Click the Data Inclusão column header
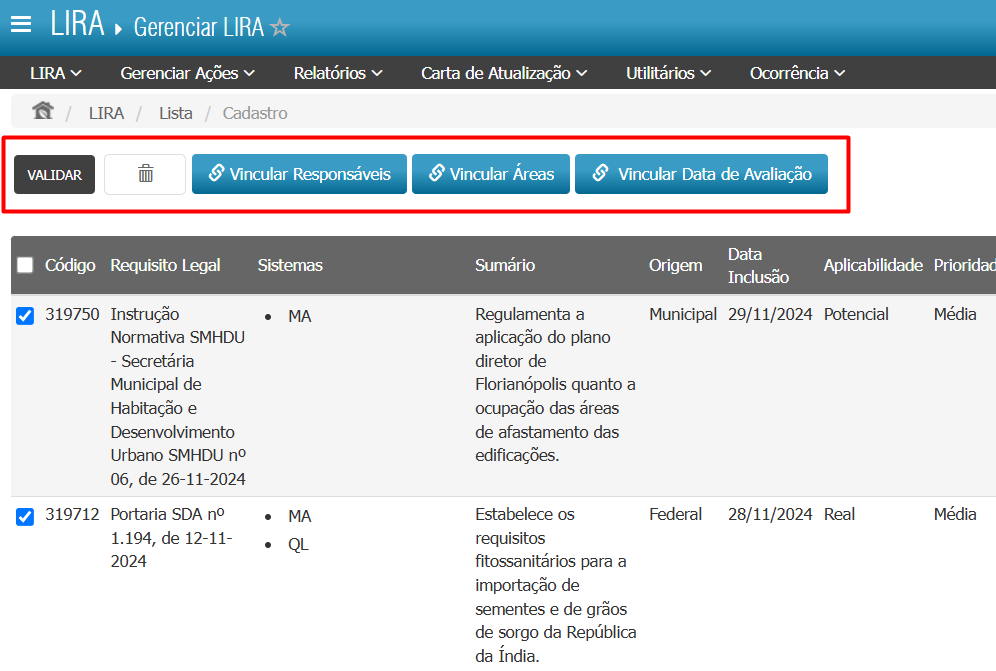The height and width of the screenshot is (671, 996). tap(758, 265)
